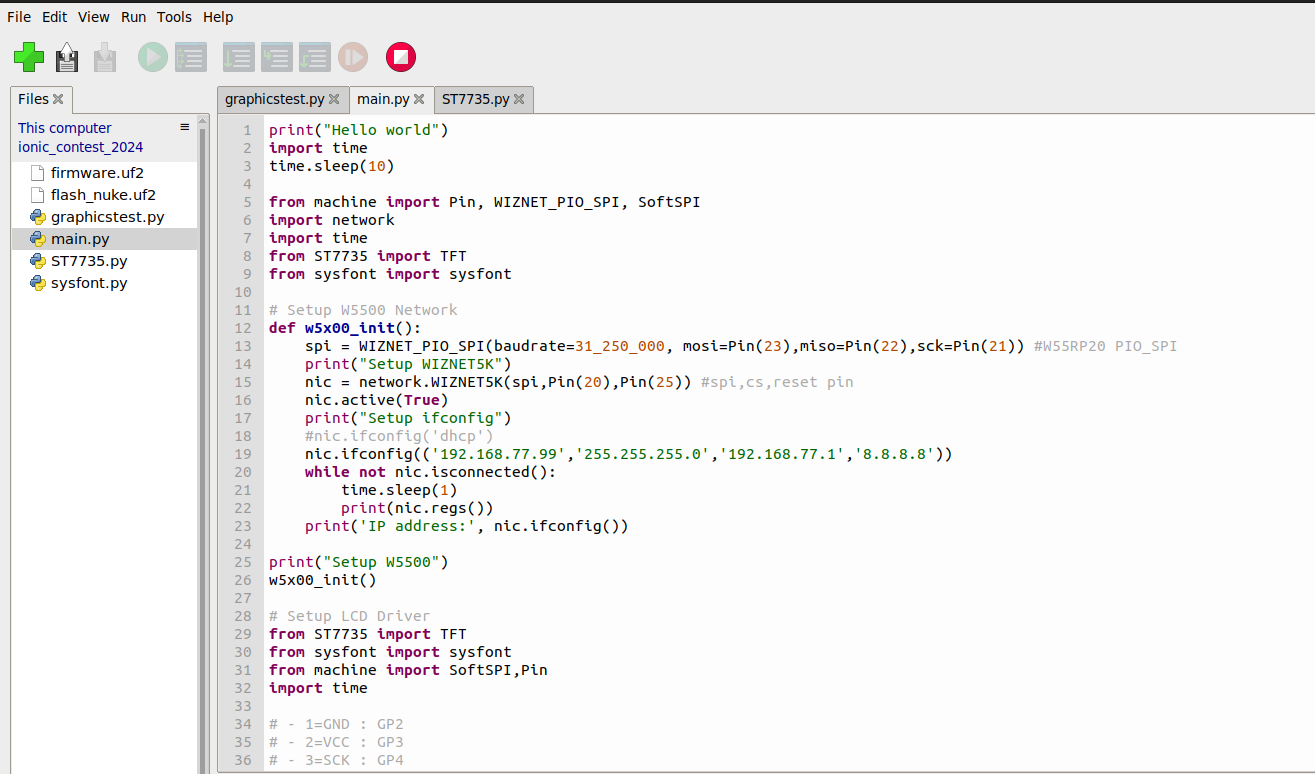Open the Run menu
The image size is (1315, 774).
(133, 17)
